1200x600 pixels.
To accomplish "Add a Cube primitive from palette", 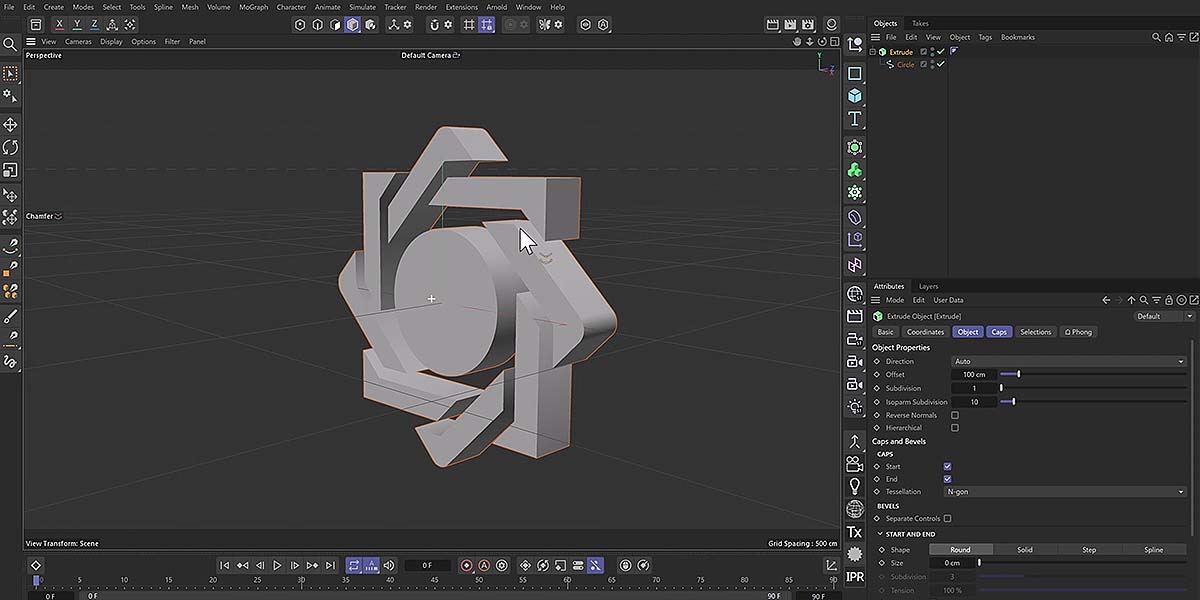I will pyautogui.click(x=855, y=96).
